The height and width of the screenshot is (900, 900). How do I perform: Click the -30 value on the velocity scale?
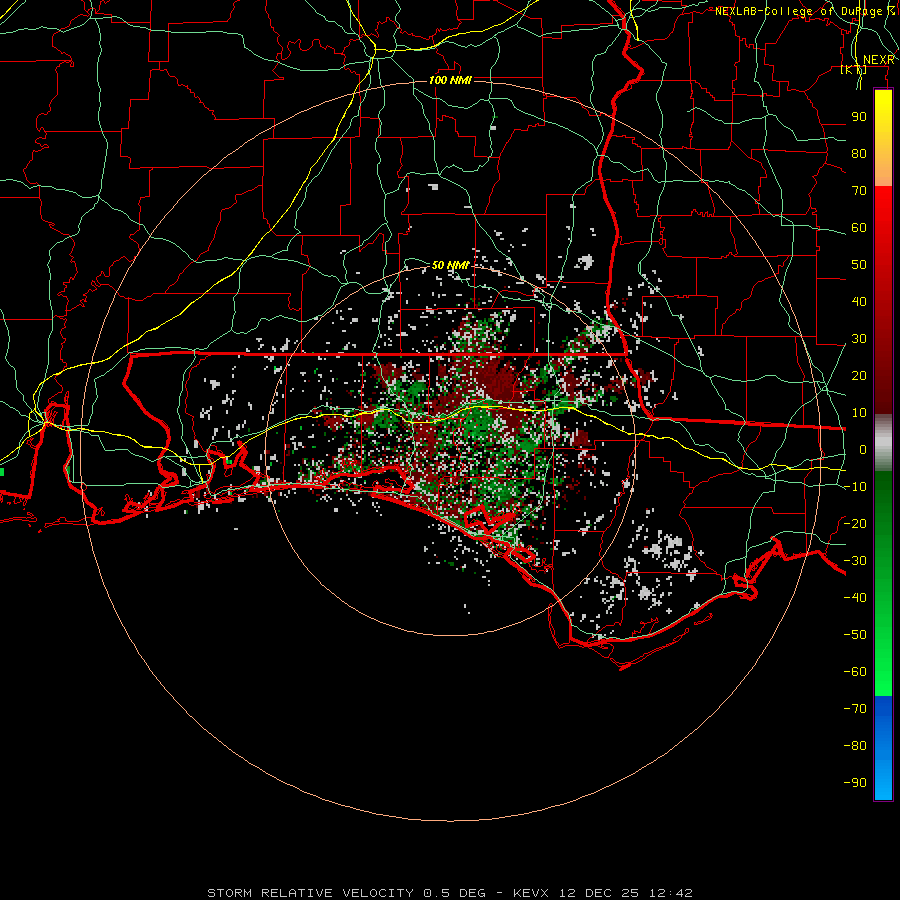(x=855, y=561)
